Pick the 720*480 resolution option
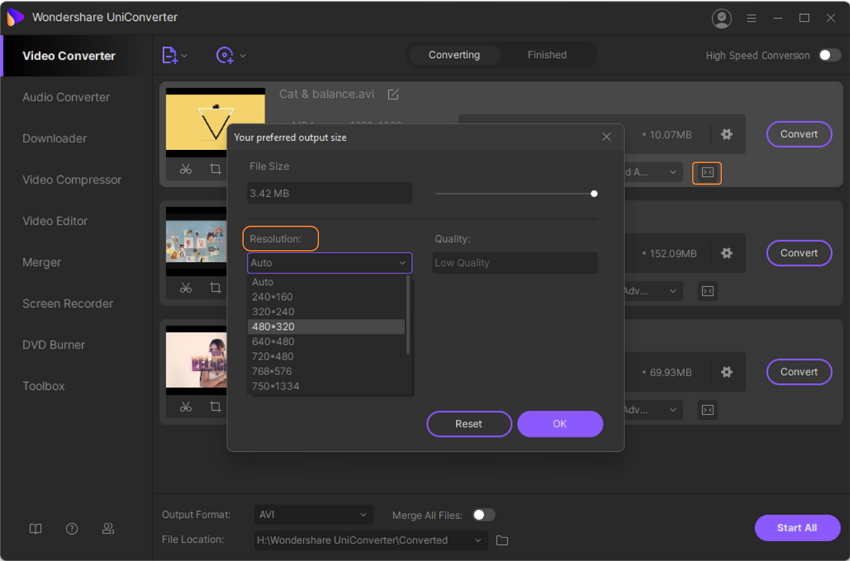 (326, 357)
